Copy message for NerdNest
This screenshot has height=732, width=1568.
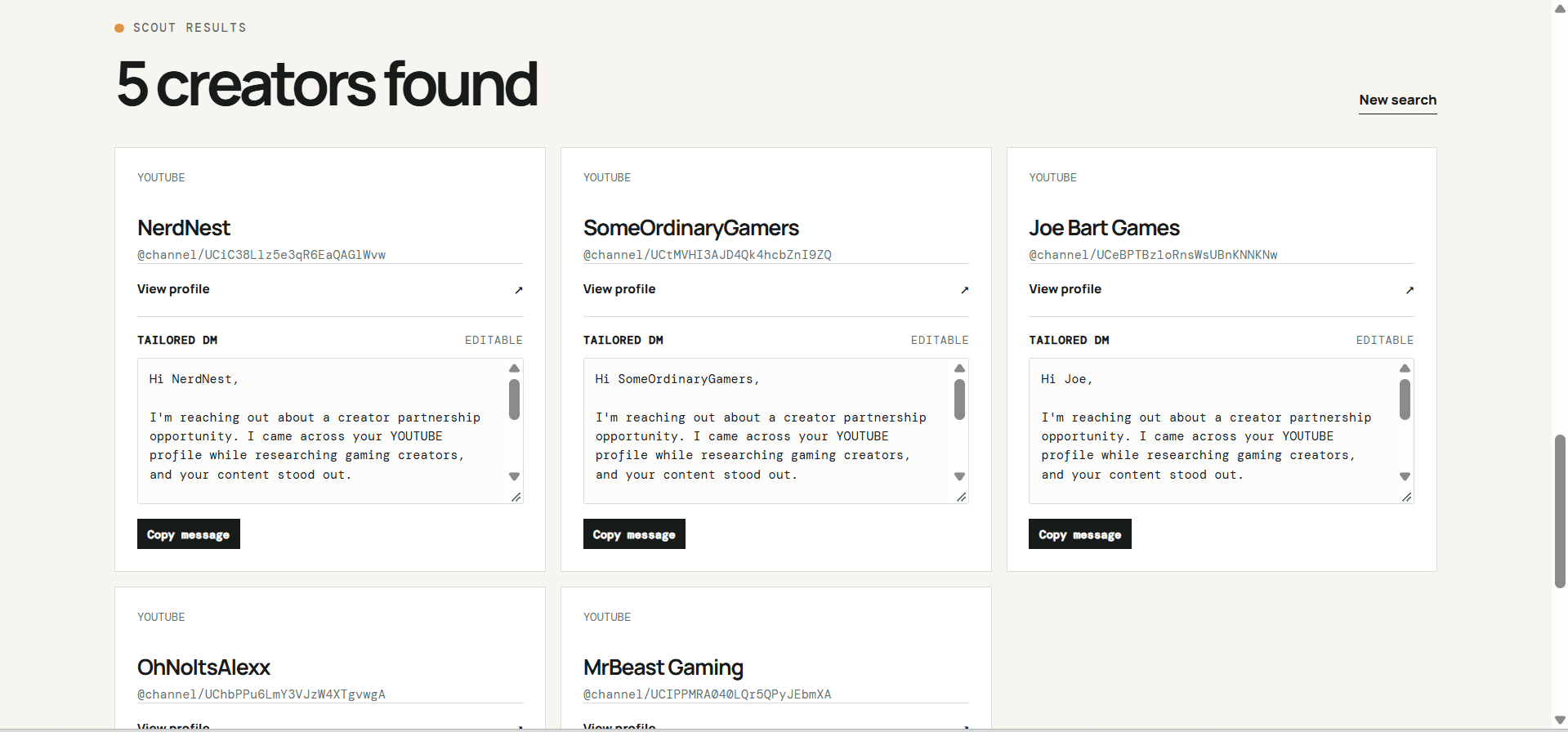tap(189, 534)
